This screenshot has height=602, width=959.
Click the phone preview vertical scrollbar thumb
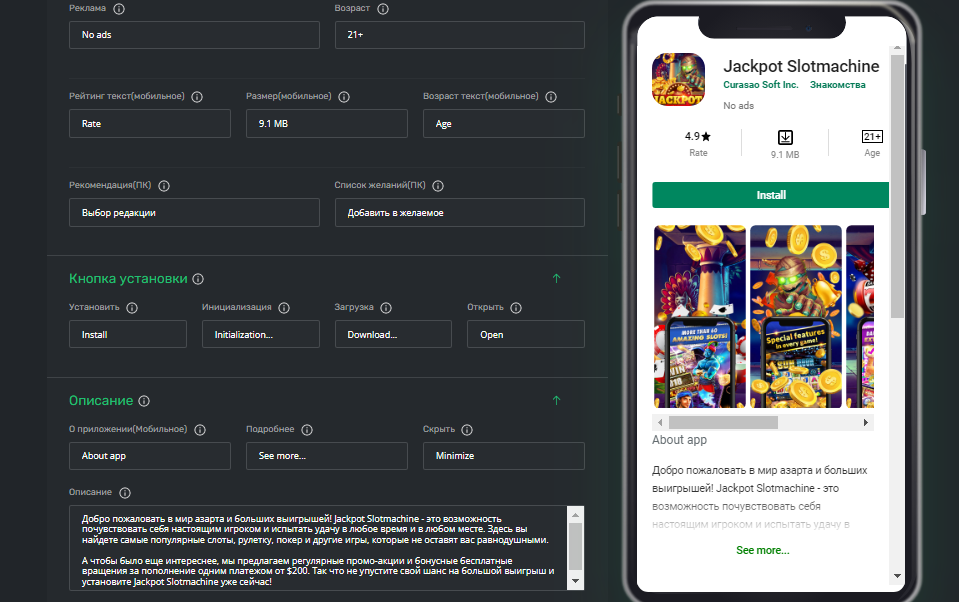tap(897, 187)
